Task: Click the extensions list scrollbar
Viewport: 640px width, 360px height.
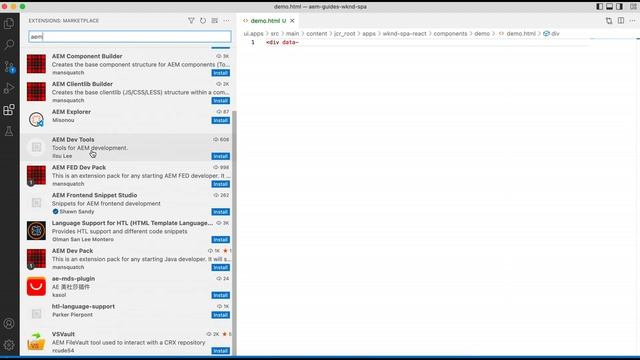Action: 234,233
